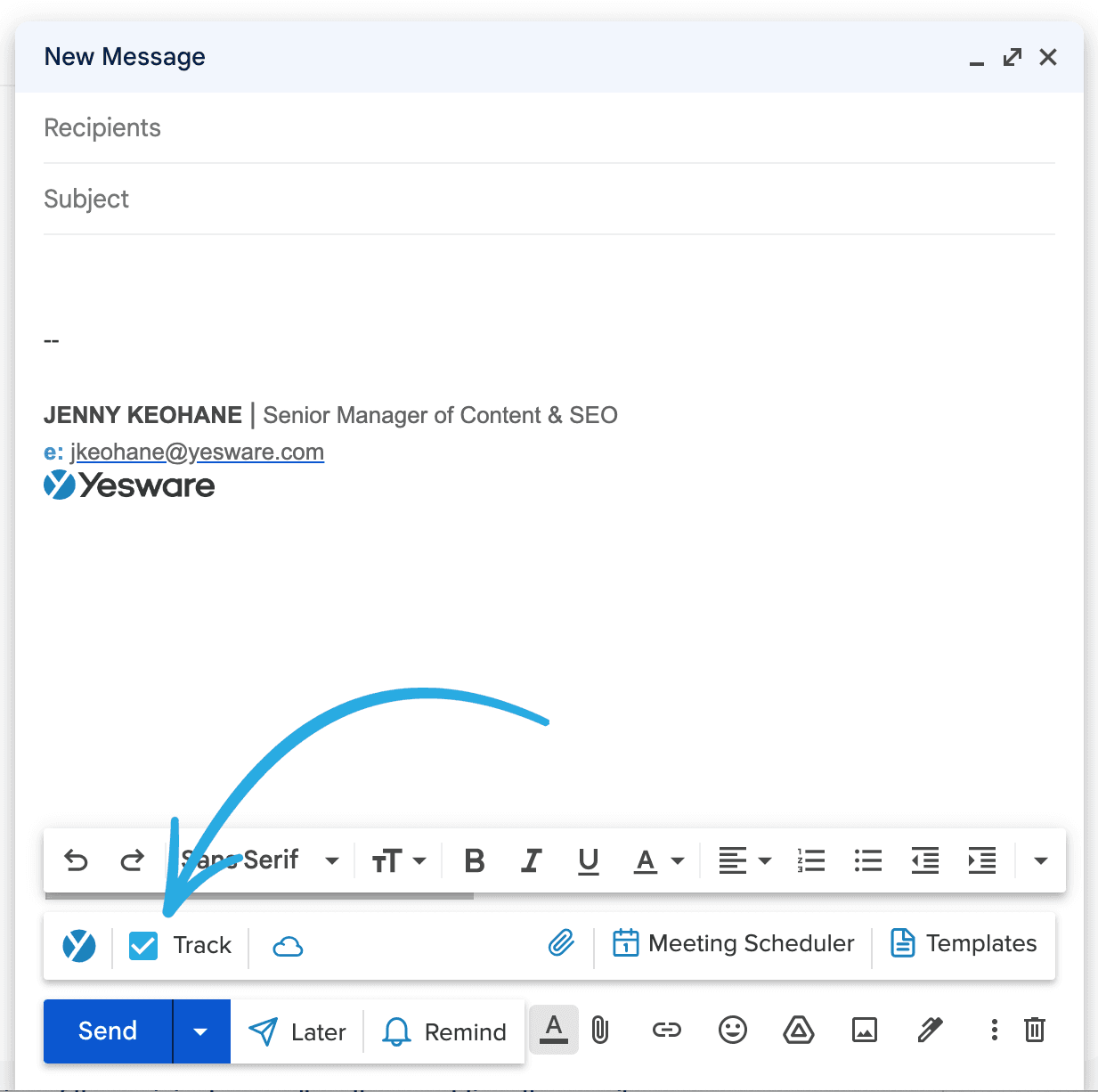This screenshot has height=1092, width=1098.
Task: Expand the Send options arrow
Action: (x=200, y=1031)
